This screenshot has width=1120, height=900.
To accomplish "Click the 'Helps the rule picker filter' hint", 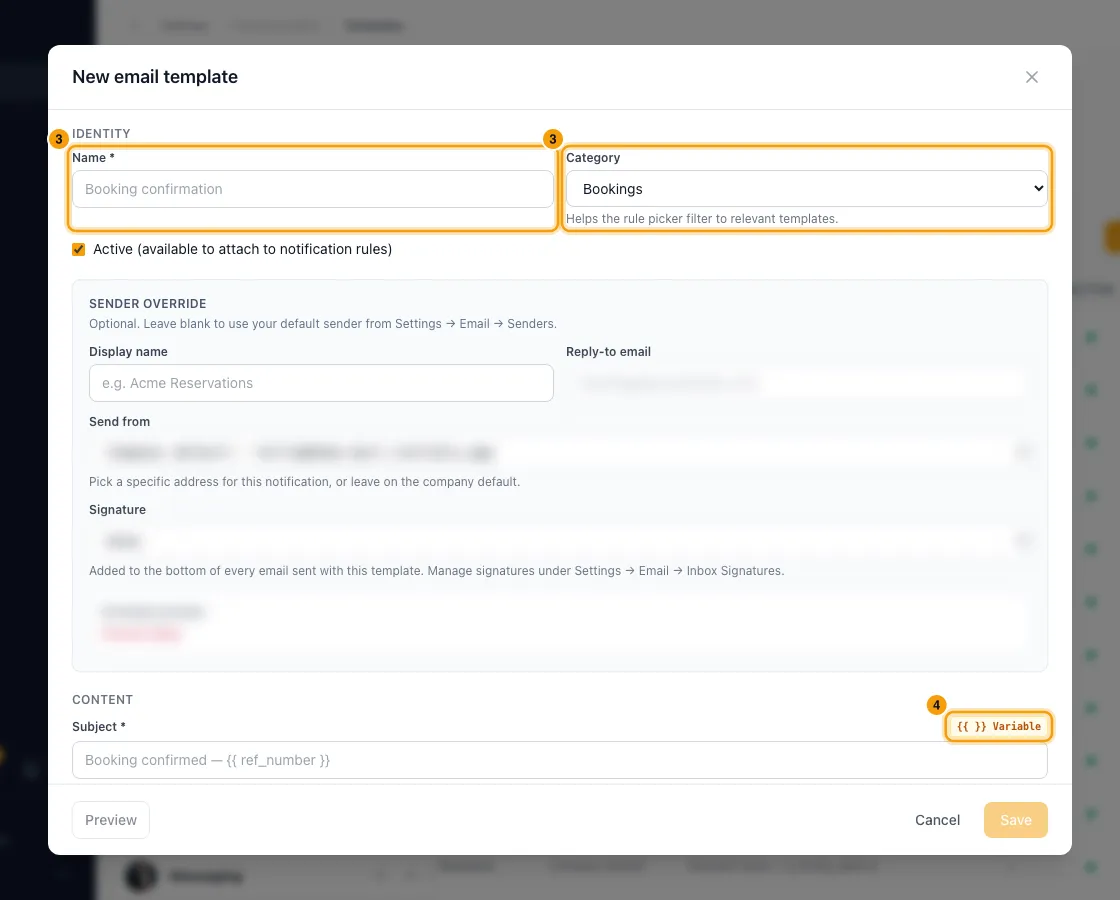I will pos(701,219).
